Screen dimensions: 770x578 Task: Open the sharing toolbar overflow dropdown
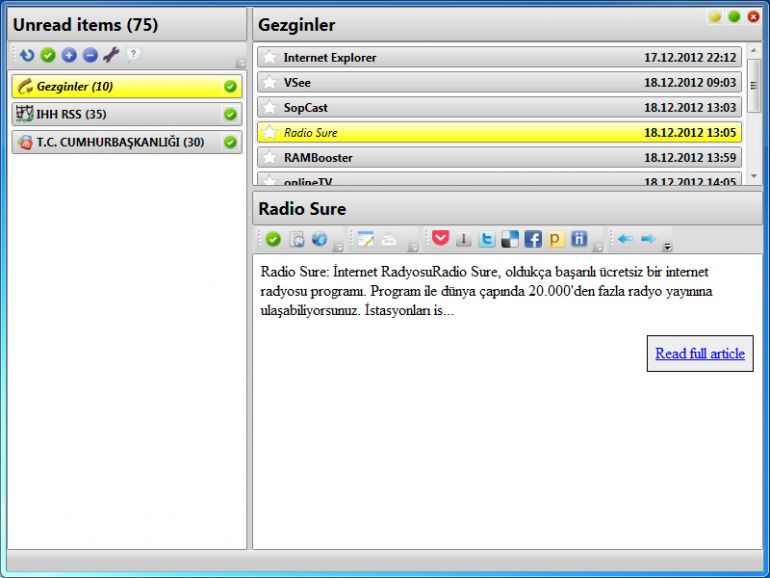[598, 246]
